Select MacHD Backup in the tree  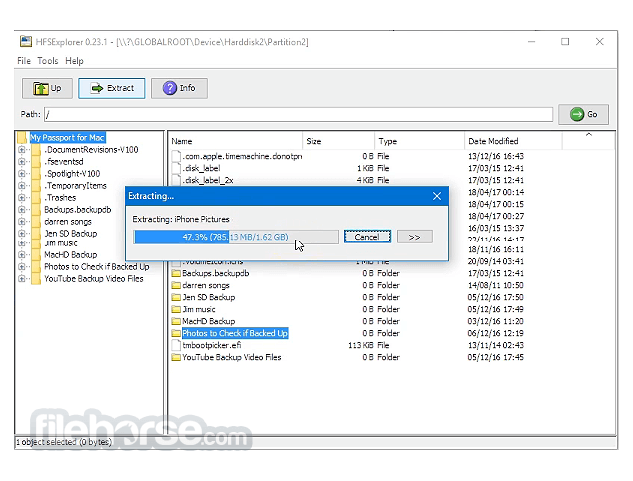click(71, 255)
